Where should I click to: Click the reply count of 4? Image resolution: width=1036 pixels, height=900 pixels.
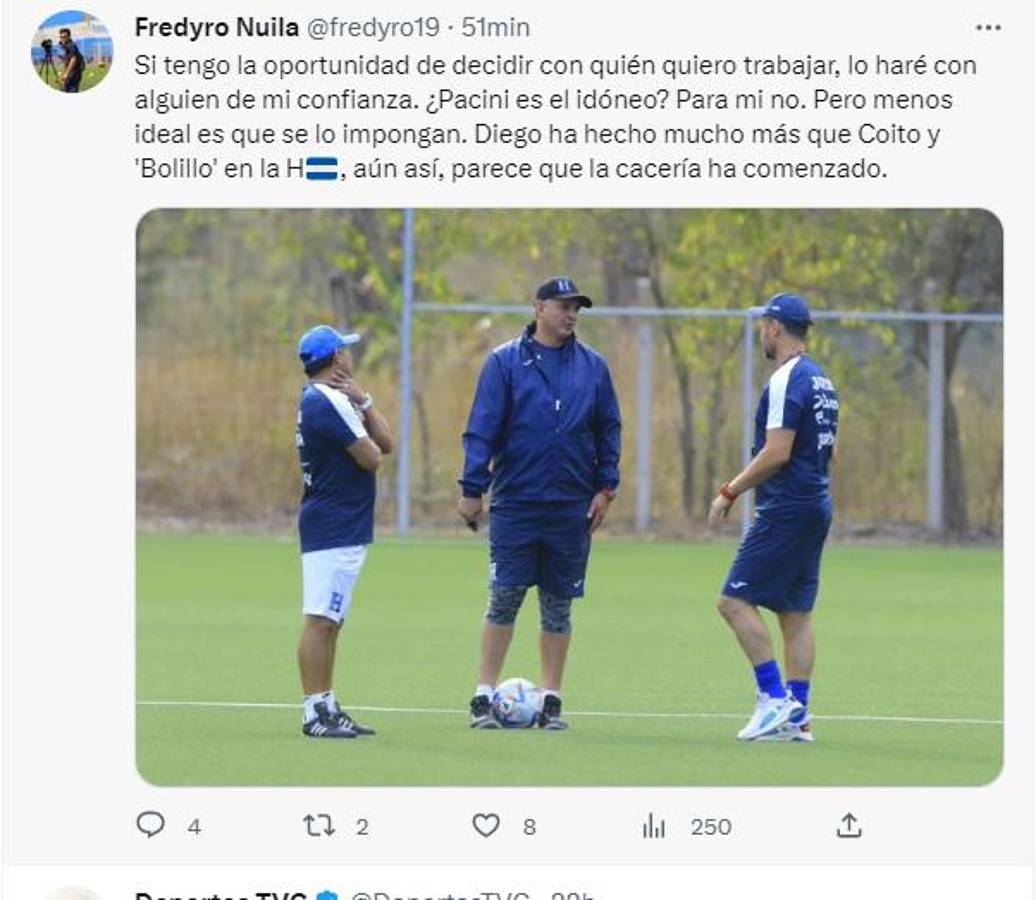pyautogui.click(x=194, y=827)
